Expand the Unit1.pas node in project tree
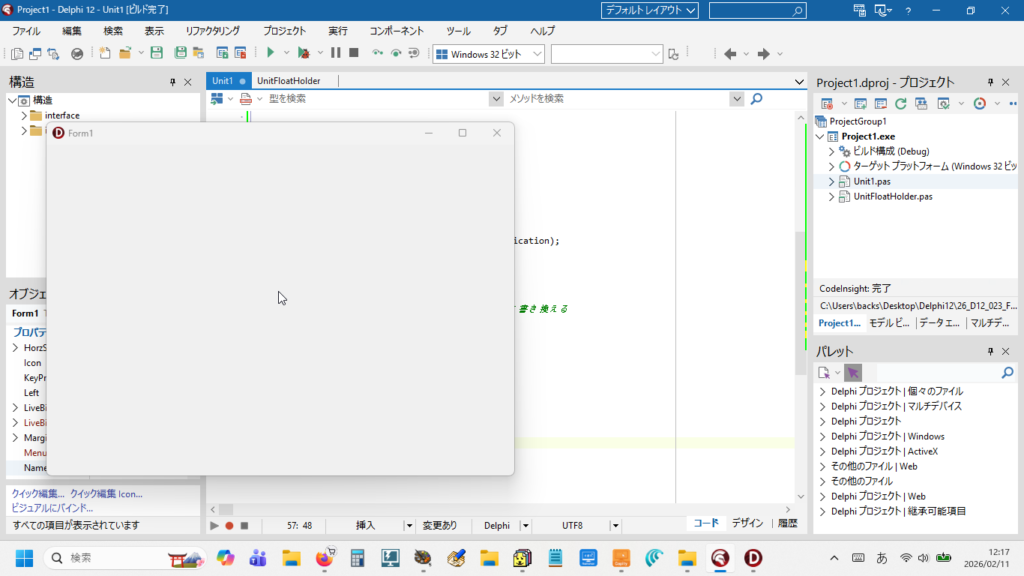Screen dimensions: 1024x576 click(x=831, y=181)
